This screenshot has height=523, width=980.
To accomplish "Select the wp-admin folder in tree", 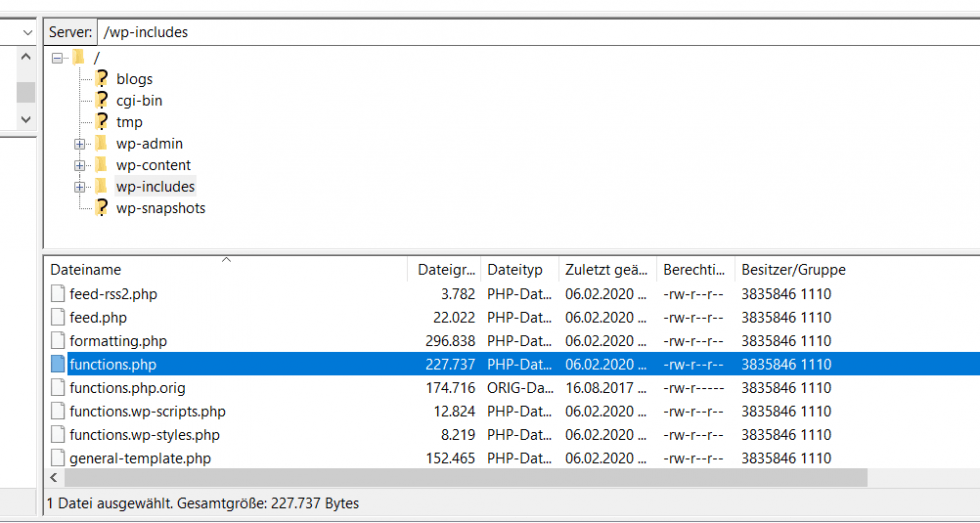I will (149, 144).
